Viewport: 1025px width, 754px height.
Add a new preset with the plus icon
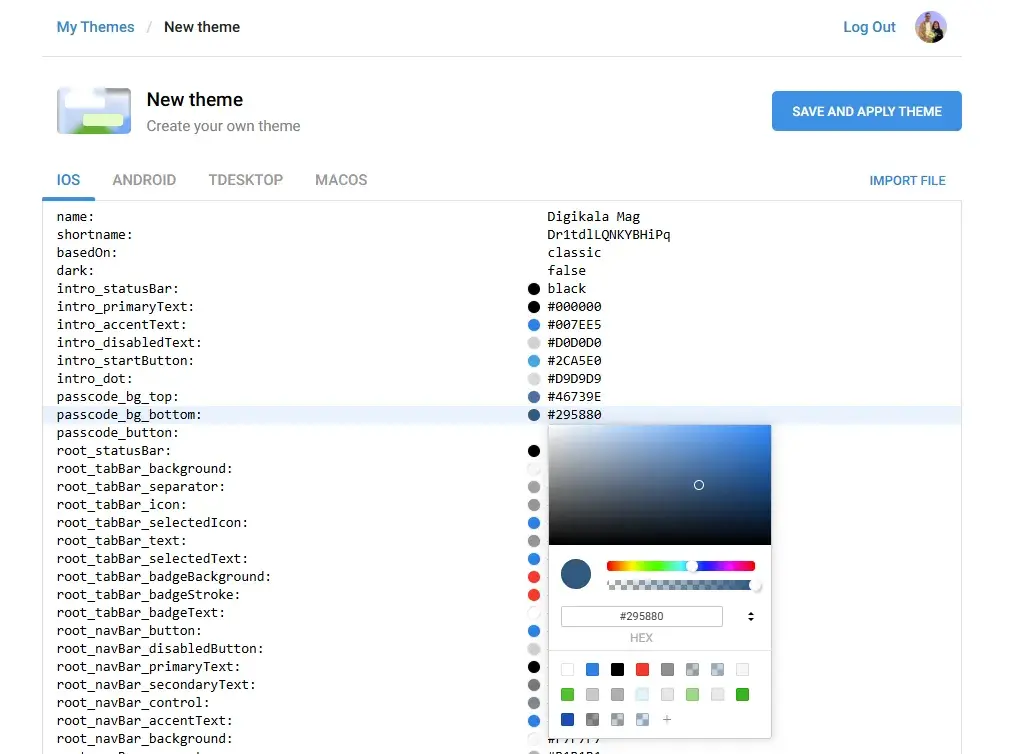[x=666, y=719]
